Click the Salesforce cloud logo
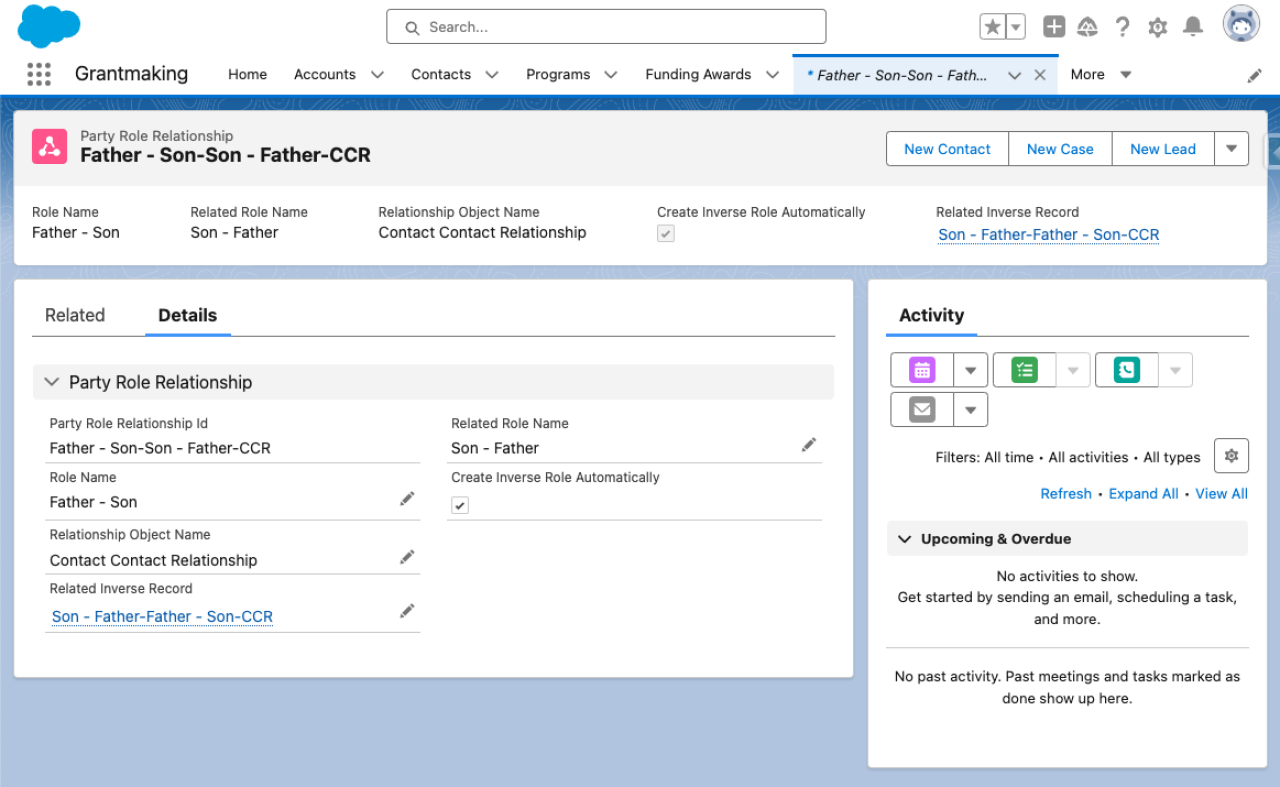 [49, 26]
